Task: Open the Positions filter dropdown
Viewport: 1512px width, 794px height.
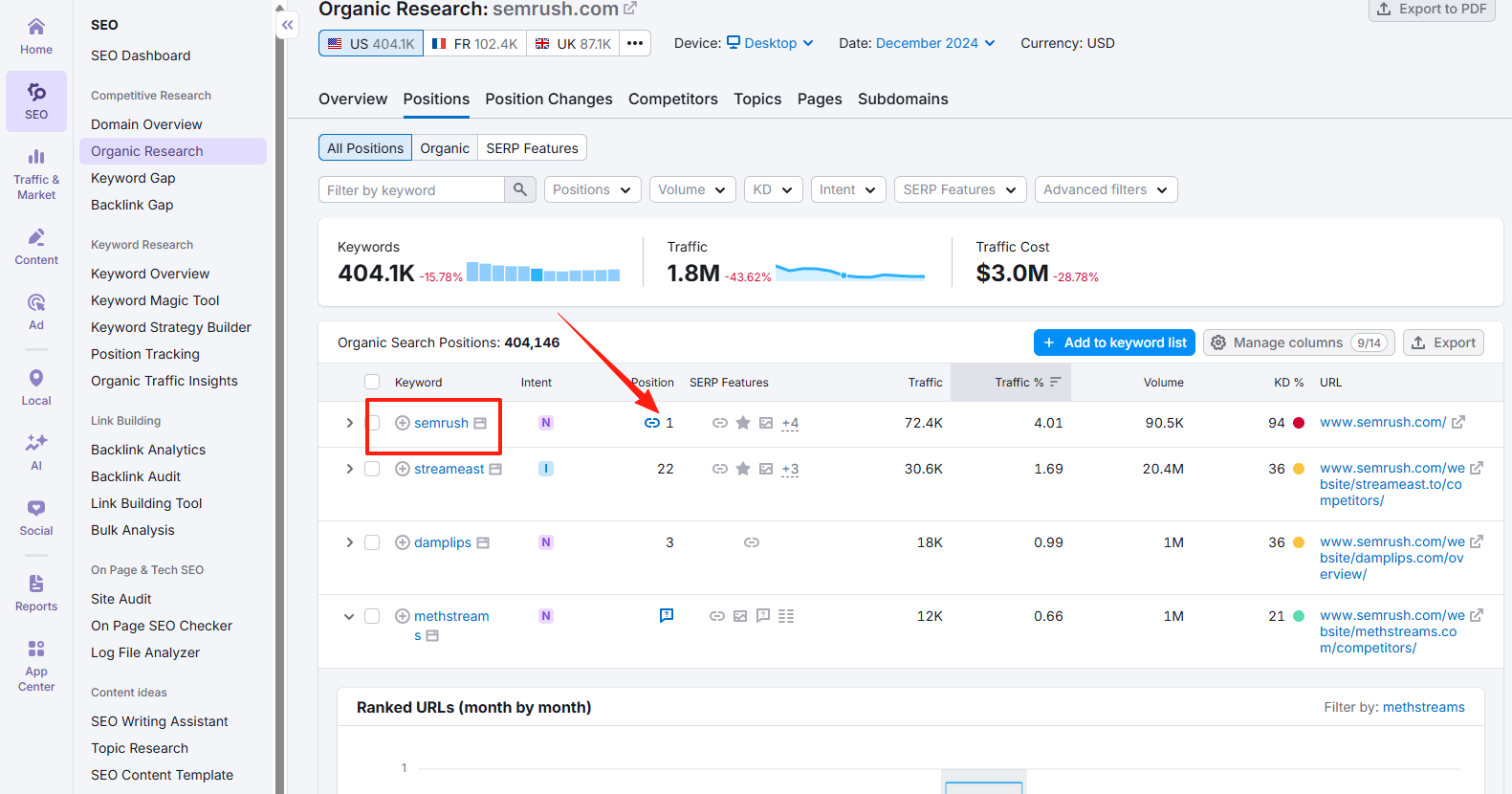Action: tap(592, 189)
